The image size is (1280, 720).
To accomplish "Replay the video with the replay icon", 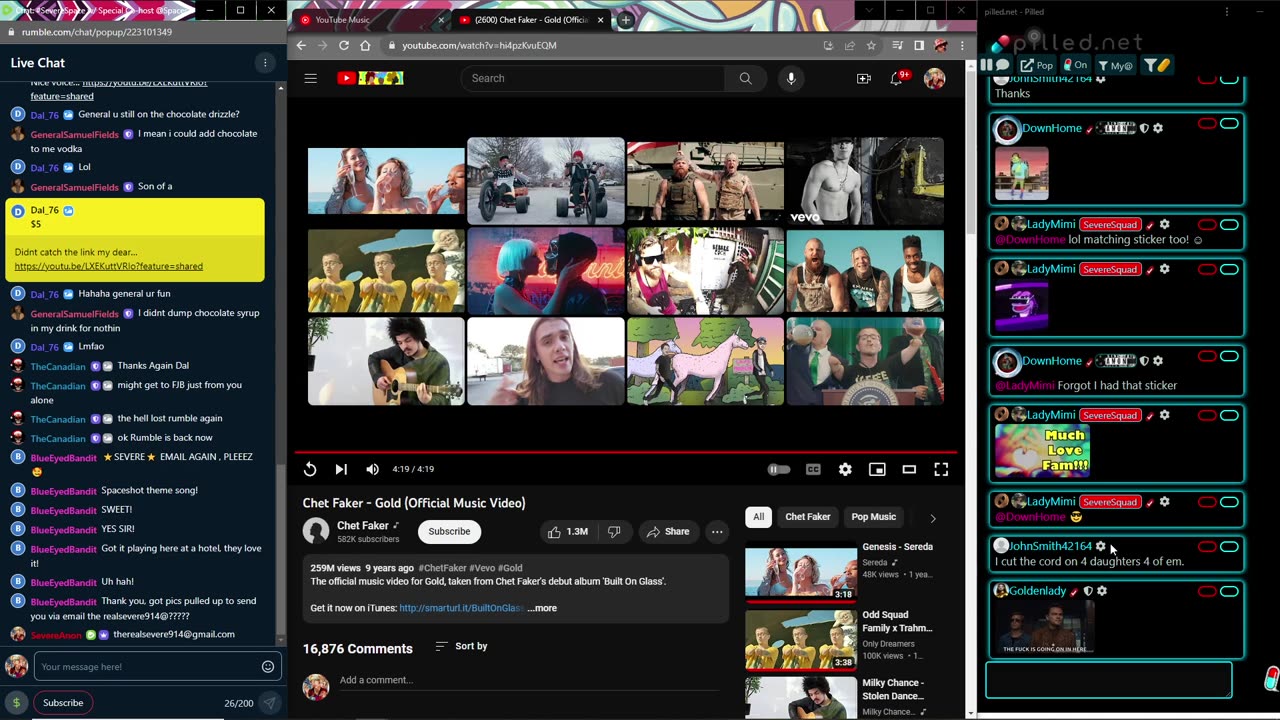I will coord(310,469).
